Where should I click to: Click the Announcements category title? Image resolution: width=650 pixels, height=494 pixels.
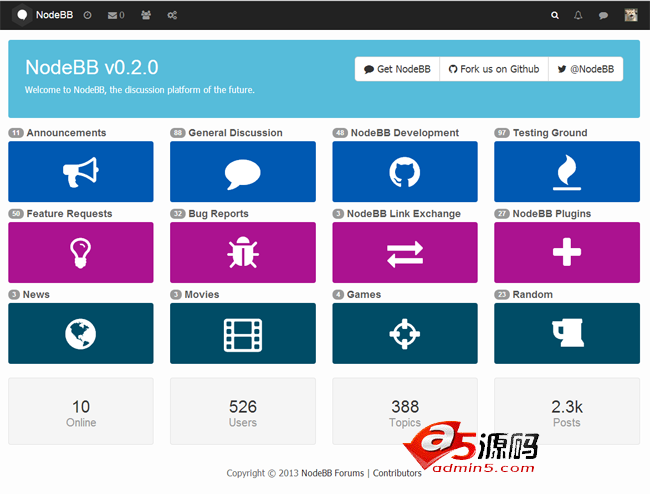[66, 133]
